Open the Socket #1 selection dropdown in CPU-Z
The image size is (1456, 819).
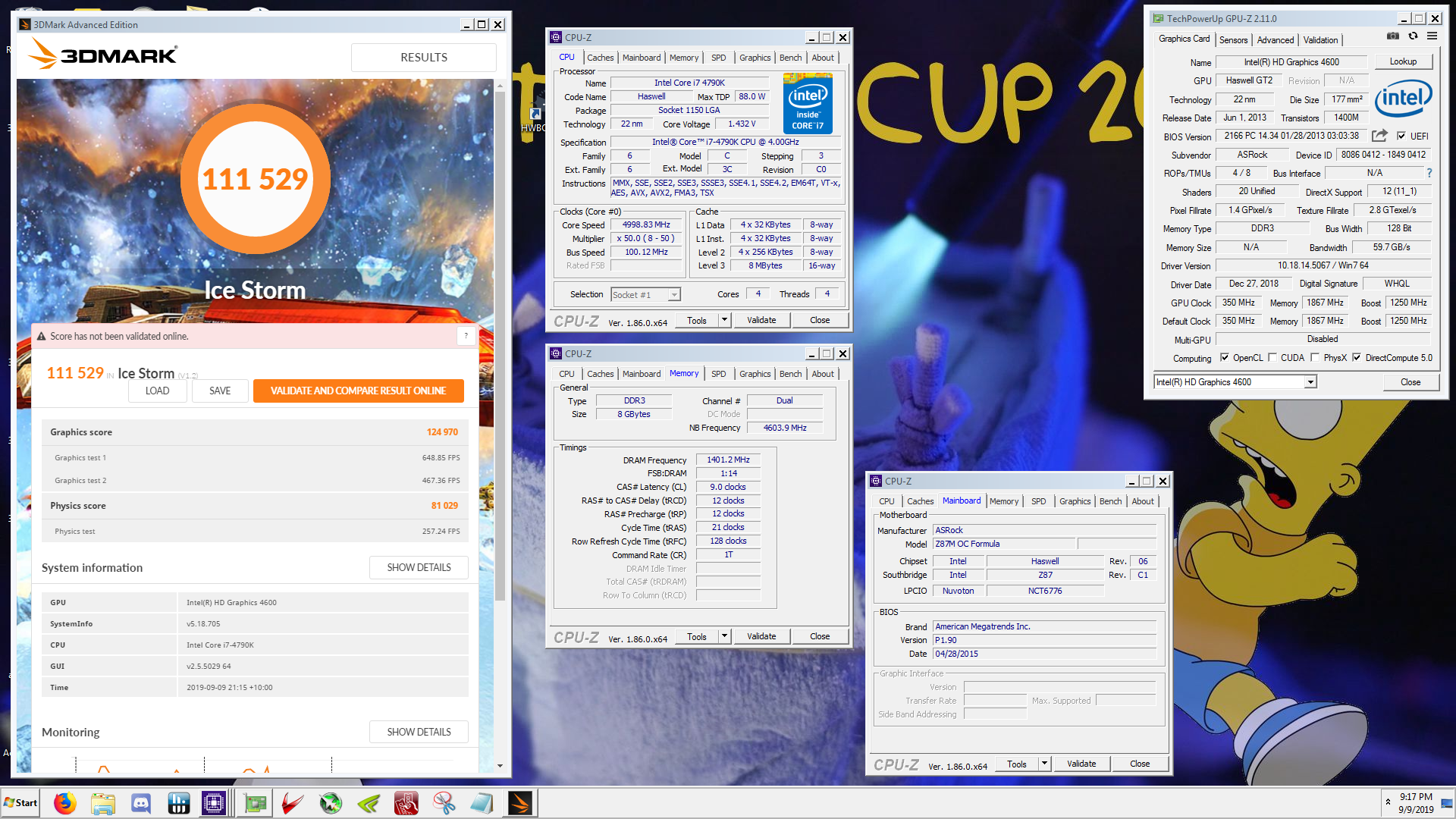coord(674,295)
